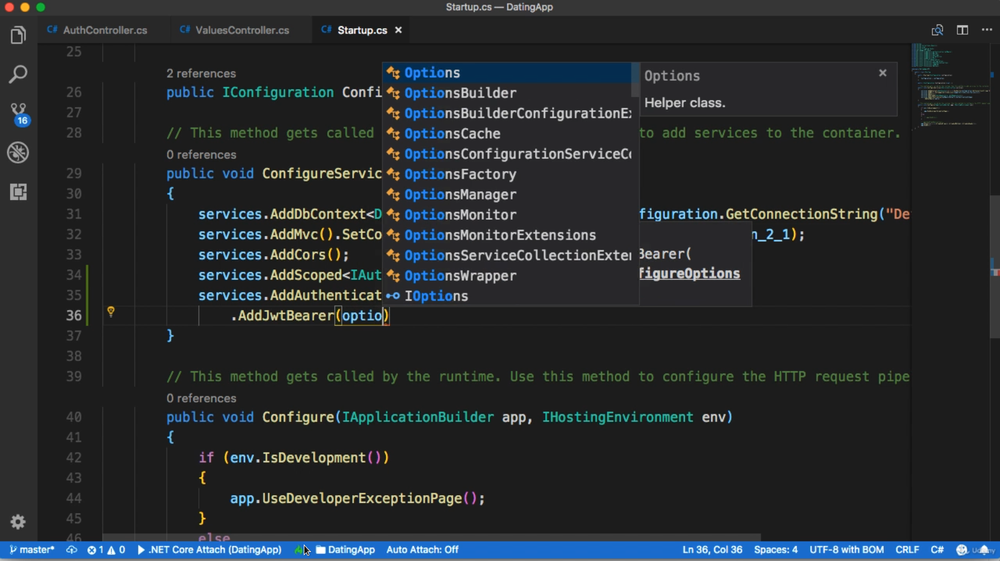This screenshot has height=561, width=1000.
Task: Click the typed text optio on line 36
Action: click(362, 316)
